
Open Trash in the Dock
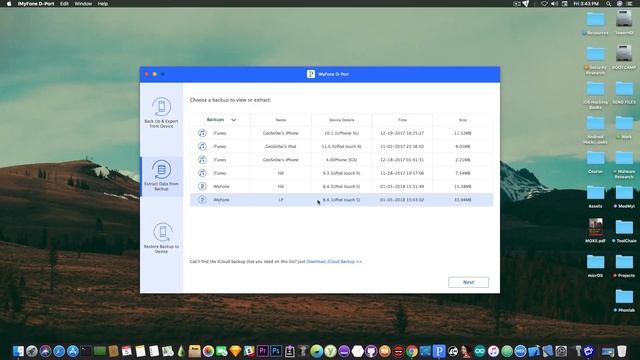pos(622,351)
